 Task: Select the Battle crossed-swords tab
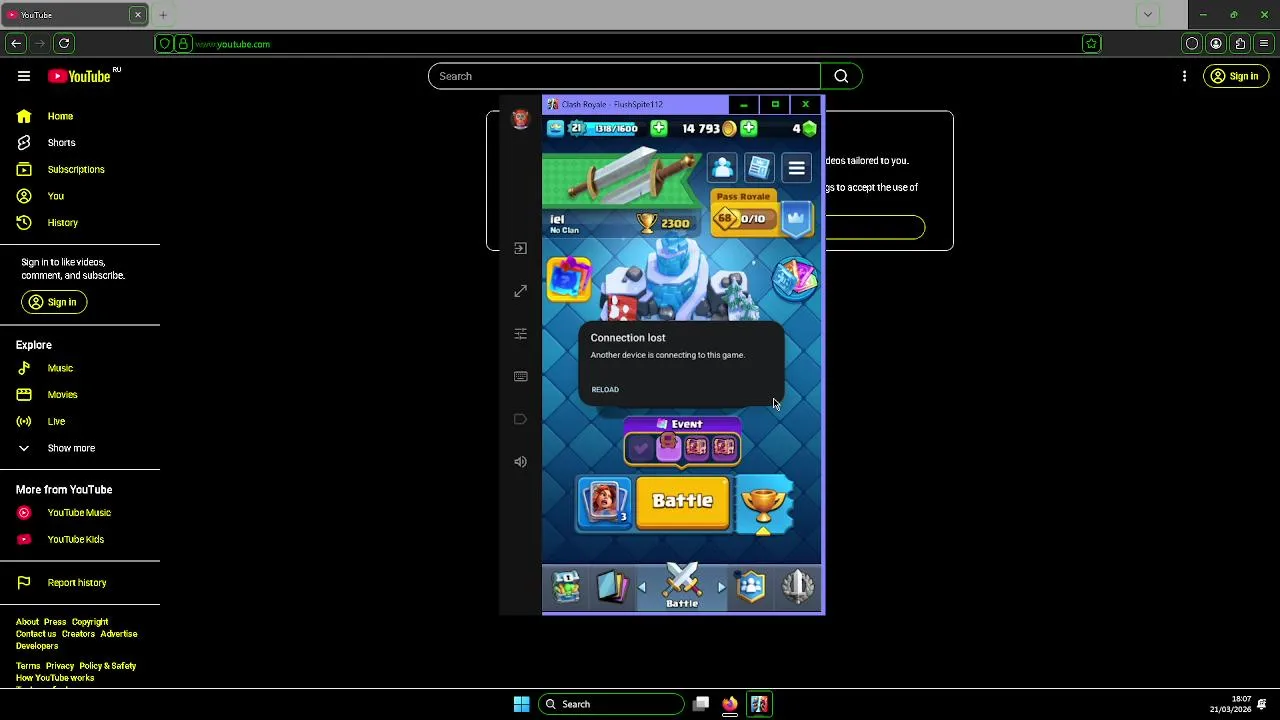pos(682,586)
